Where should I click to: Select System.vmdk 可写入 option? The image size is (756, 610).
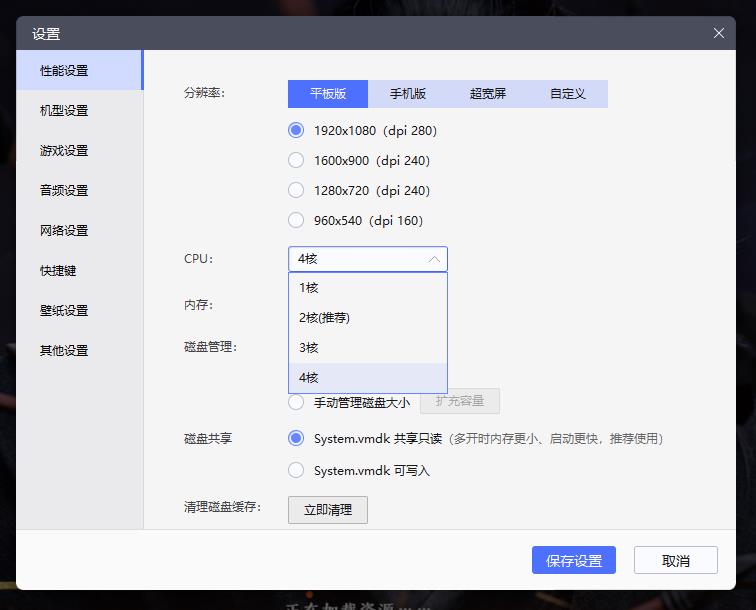point(296,470)
